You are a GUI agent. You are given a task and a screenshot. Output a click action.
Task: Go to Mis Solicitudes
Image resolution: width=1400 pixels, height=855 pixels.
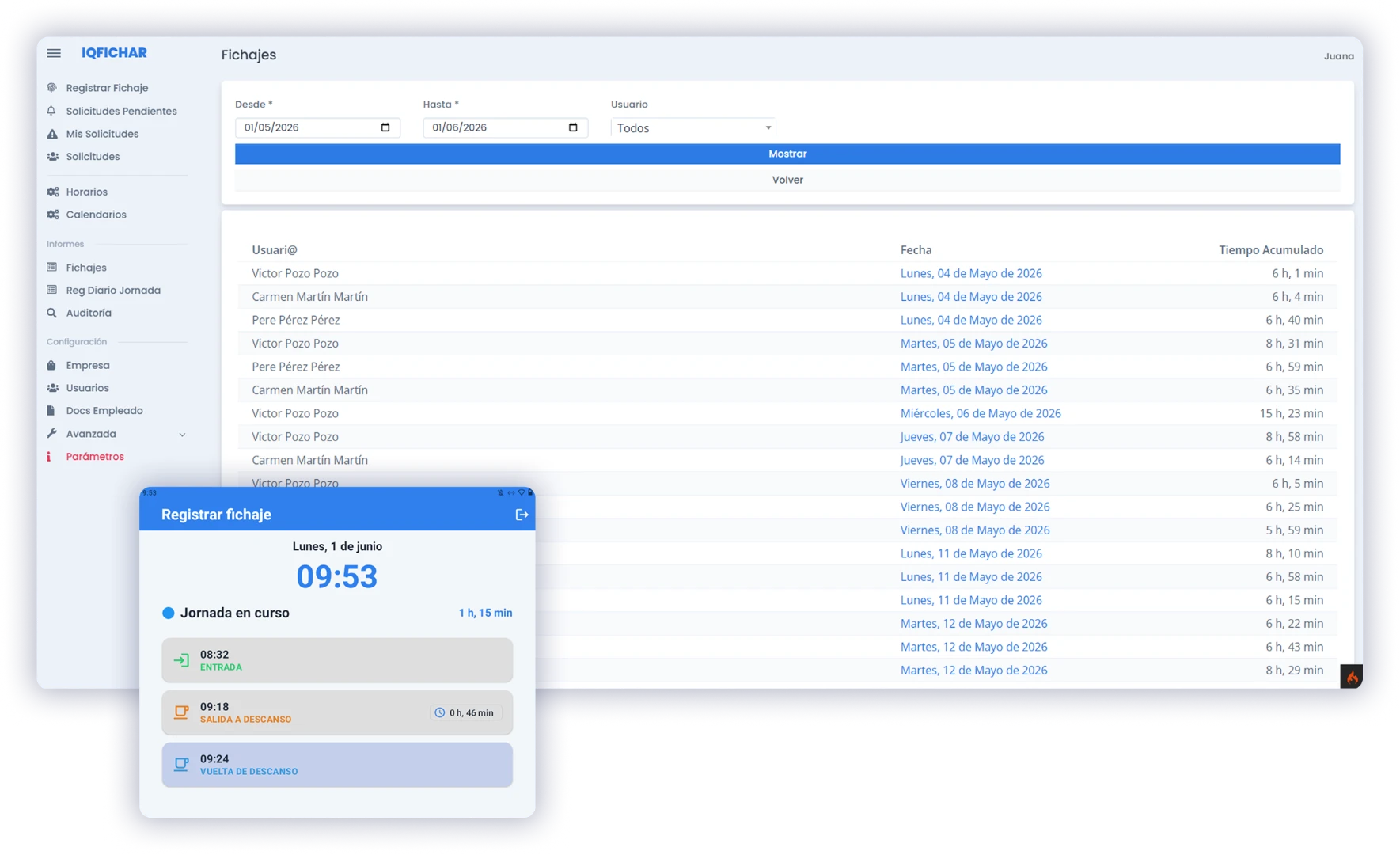tap(102, 134)
